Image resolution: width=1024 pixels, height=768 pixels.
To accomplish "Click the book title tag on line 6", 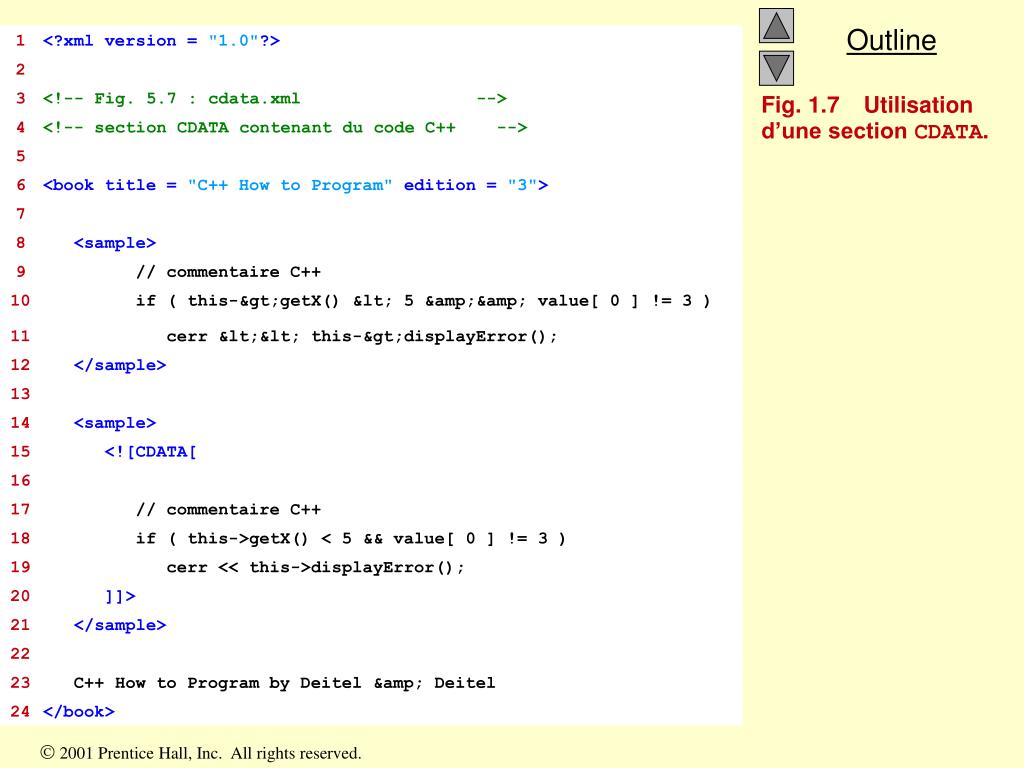I will [x=295, y=185].
